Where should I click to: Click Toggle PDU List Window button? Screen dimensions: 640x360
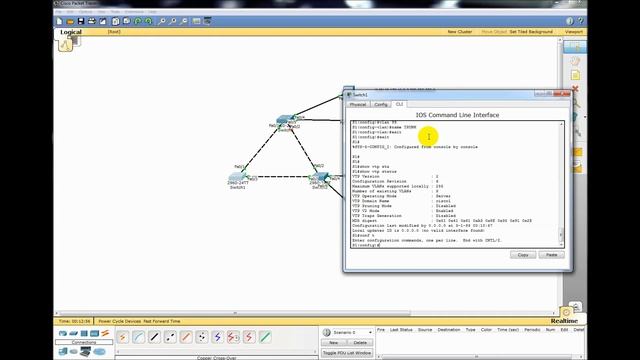pyautogui.click(x=347, y=353)
